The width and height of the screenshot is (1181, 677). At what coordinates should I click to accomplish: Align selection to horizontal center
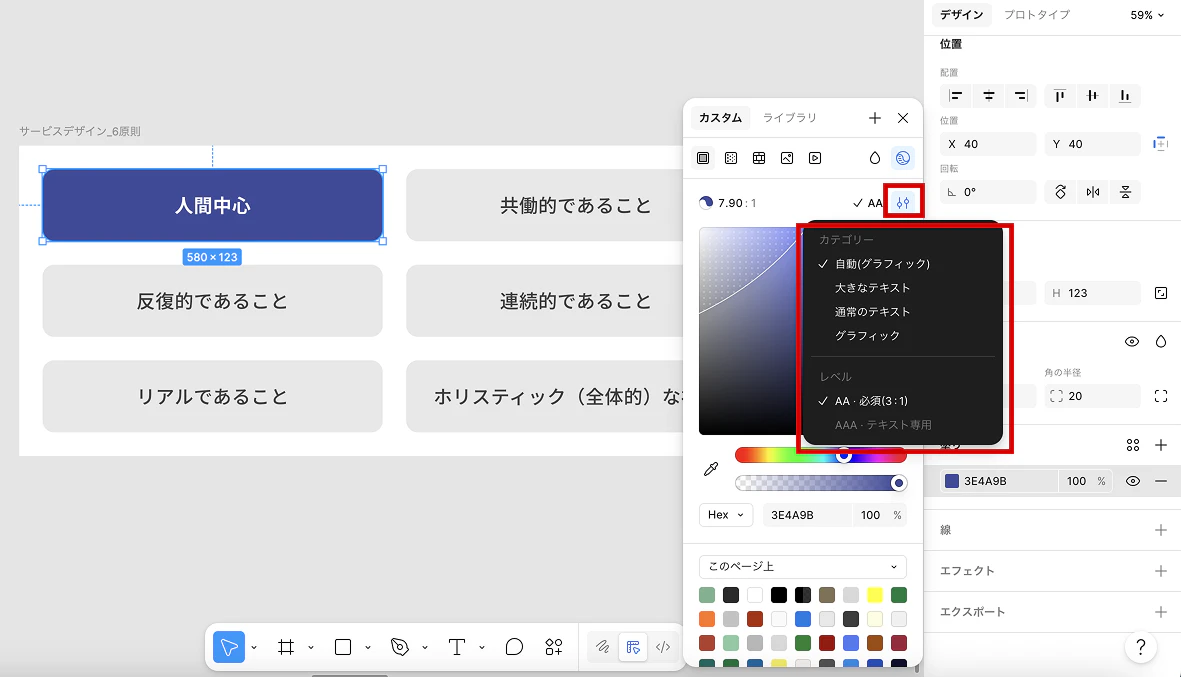point(989,96)
